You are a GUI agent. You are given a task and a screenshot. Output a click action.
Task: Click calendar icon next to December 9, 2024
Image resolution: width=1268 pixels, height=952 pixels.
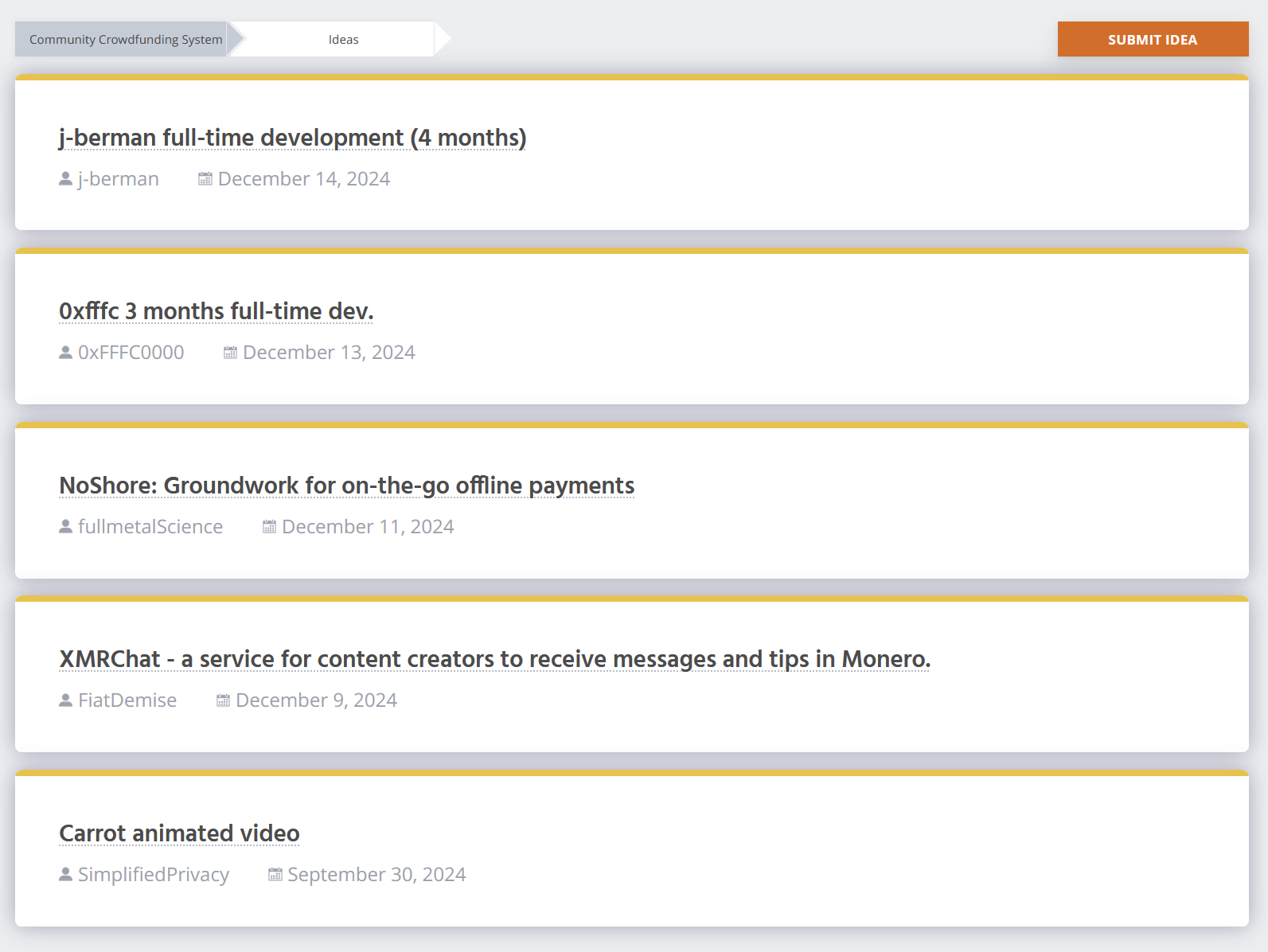tap(223, 700)
